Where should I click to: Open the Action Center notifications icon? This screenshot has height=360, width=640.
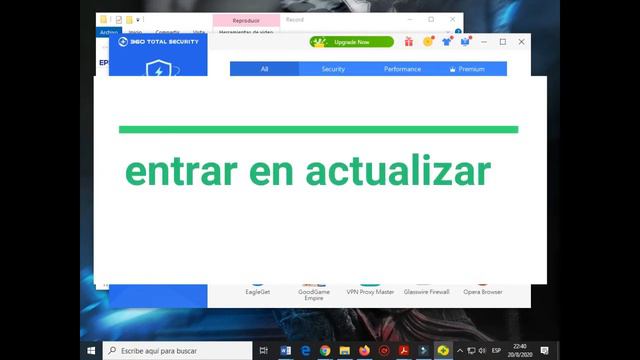pyautogui.click(x=544, y=351)
